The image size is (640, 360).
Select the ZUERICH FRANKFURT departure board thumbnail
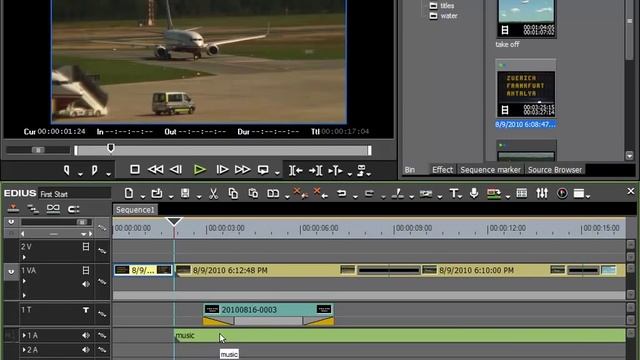click(526, 94)
